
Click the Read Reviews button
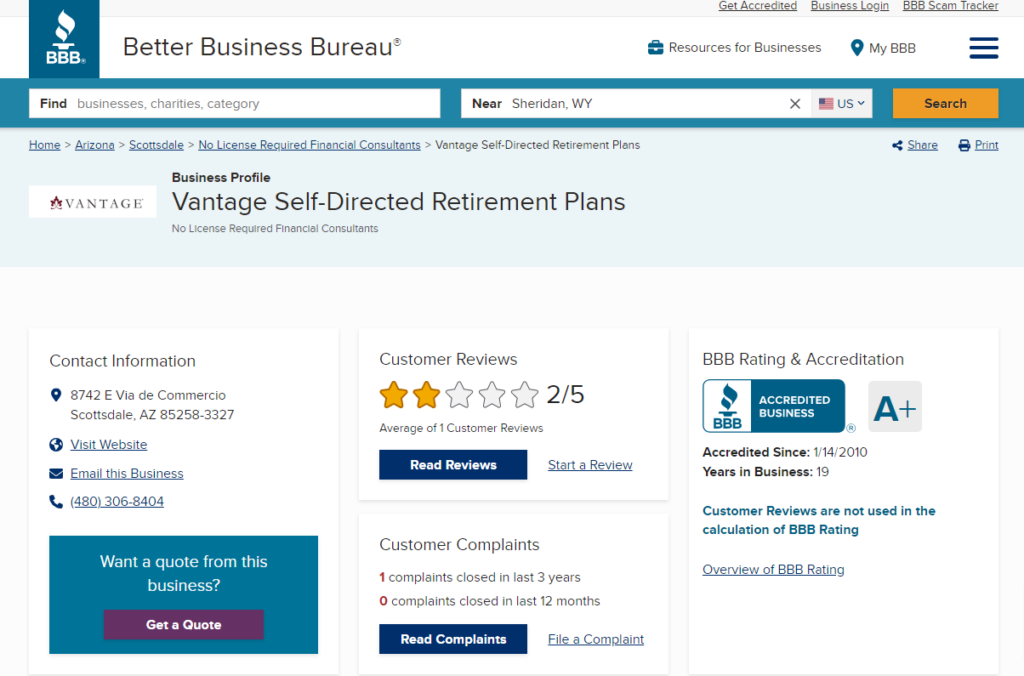pos(453,464)
